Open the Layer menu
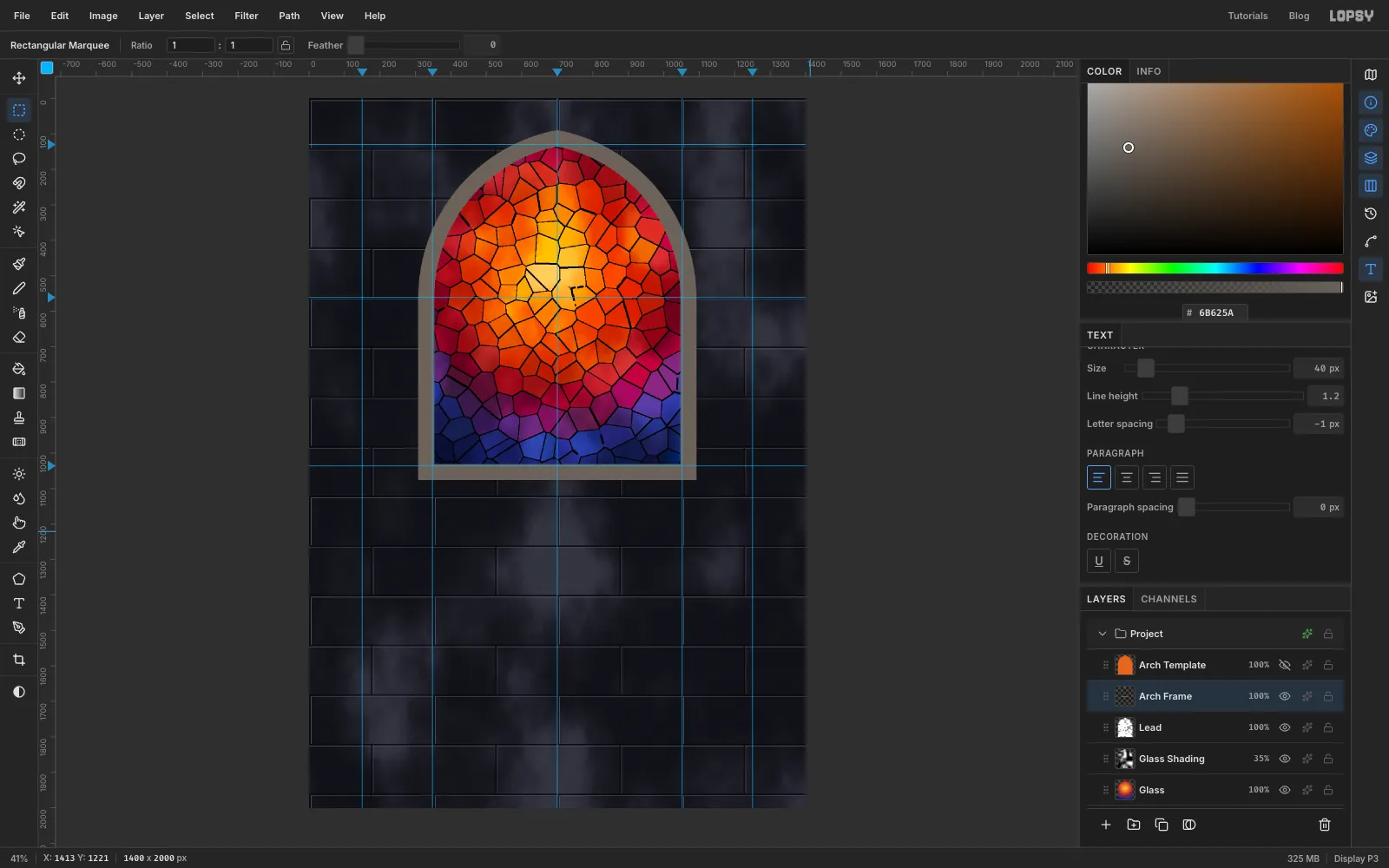Viewport: 1389px width, 868px height. [151, 16]
